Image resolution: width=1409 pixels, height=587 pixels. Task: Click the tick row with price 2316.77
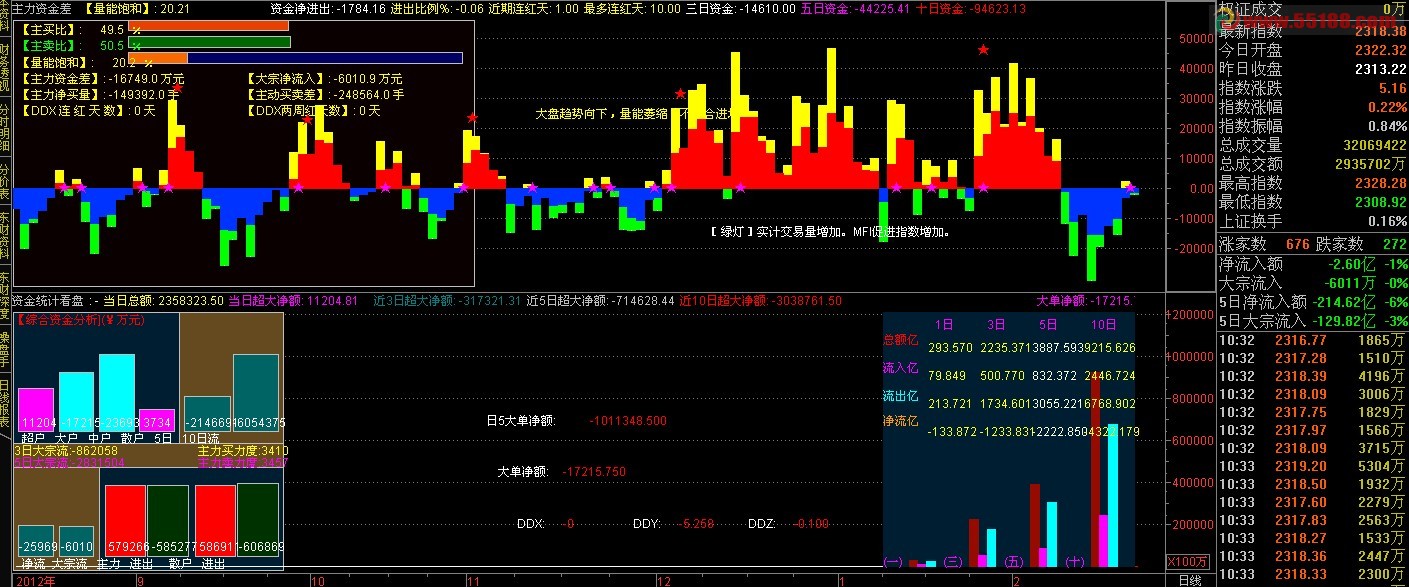[1312, 341]
